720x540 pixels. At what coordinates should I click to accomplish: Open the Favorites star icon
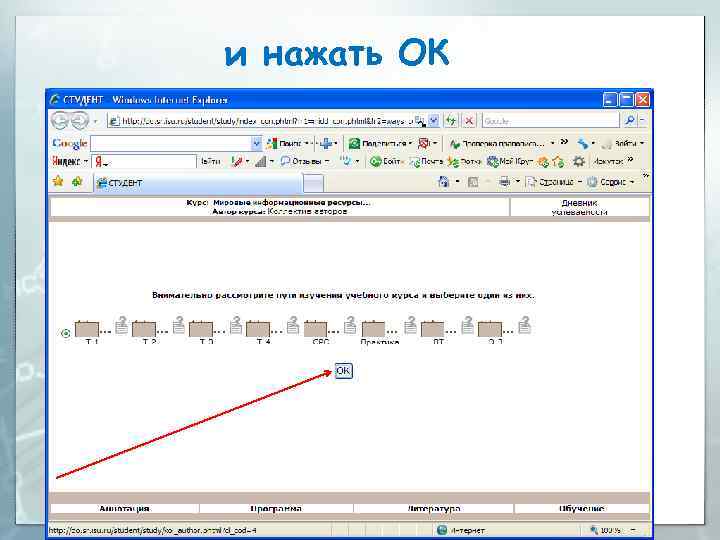click(x=58, y=181)
